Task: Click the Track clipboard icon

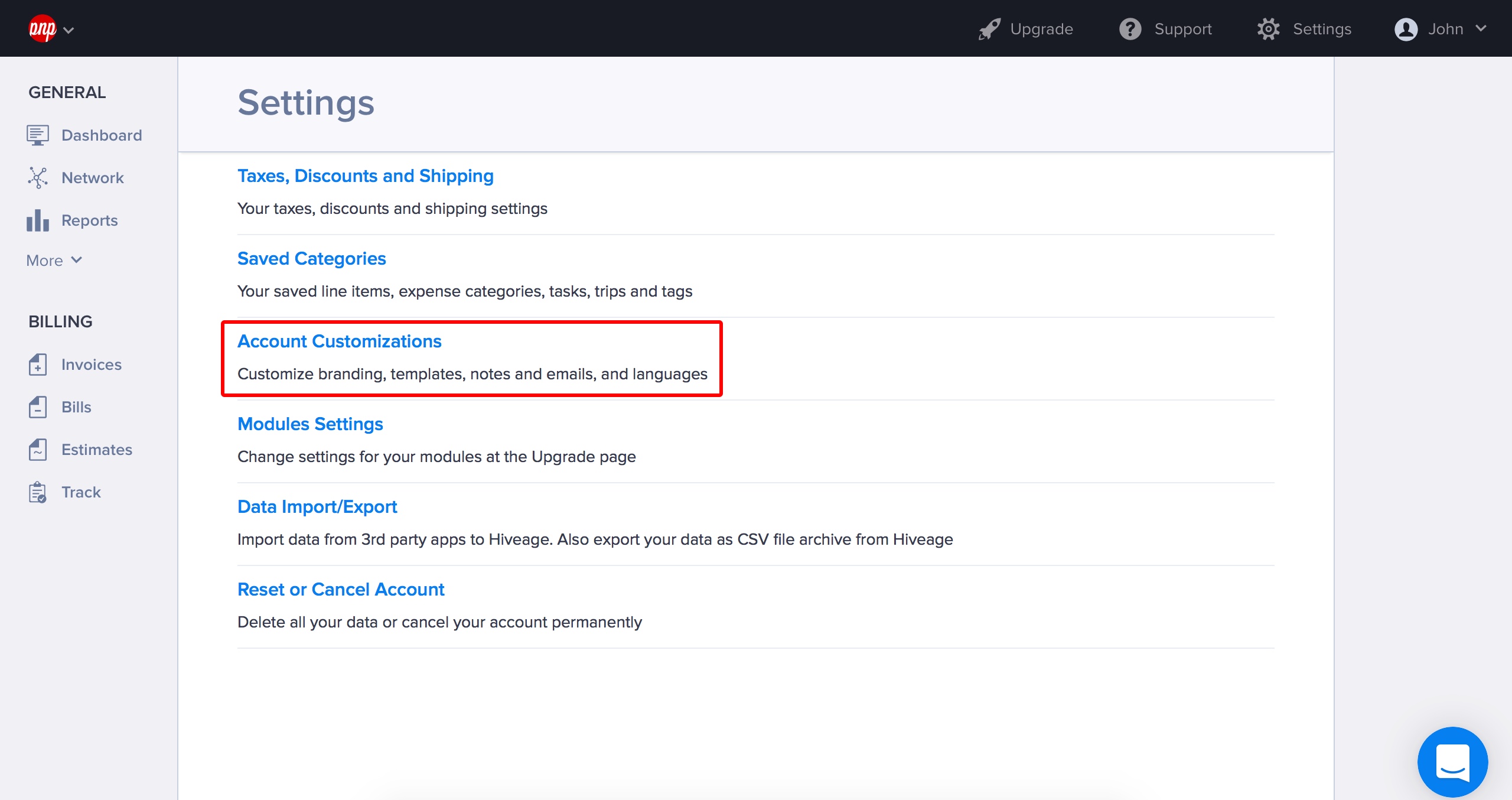Action: [x=37, y=492]
